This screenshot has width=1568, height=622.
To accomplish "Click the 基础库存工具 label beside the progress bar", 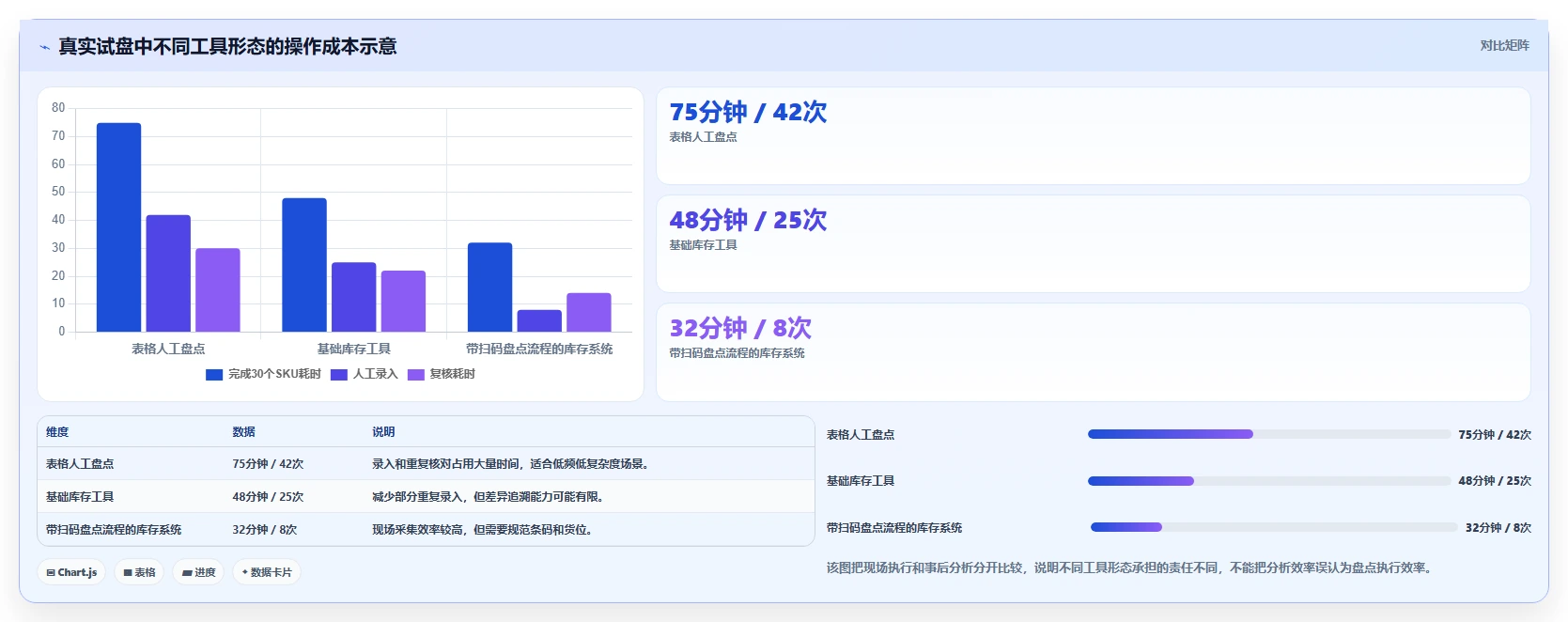I will pyautogui.click(x=861, y=481).
